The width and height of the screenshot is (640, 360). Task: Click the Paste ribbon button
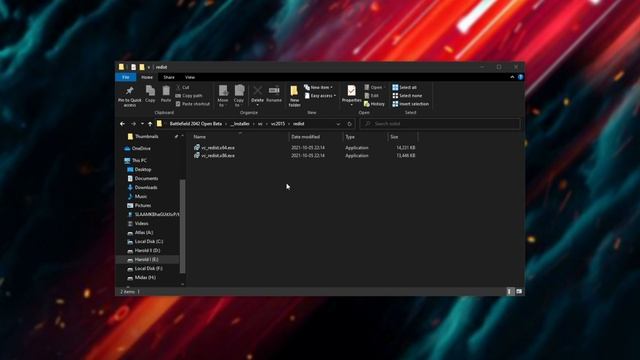point(166,94)
